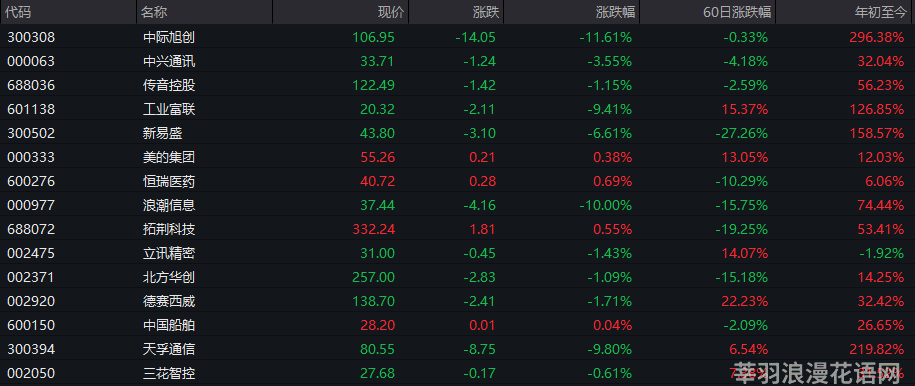Click change percent 0.04% of 中国船舶
Viewport: 915px width, 386px height.
[613, 325]
